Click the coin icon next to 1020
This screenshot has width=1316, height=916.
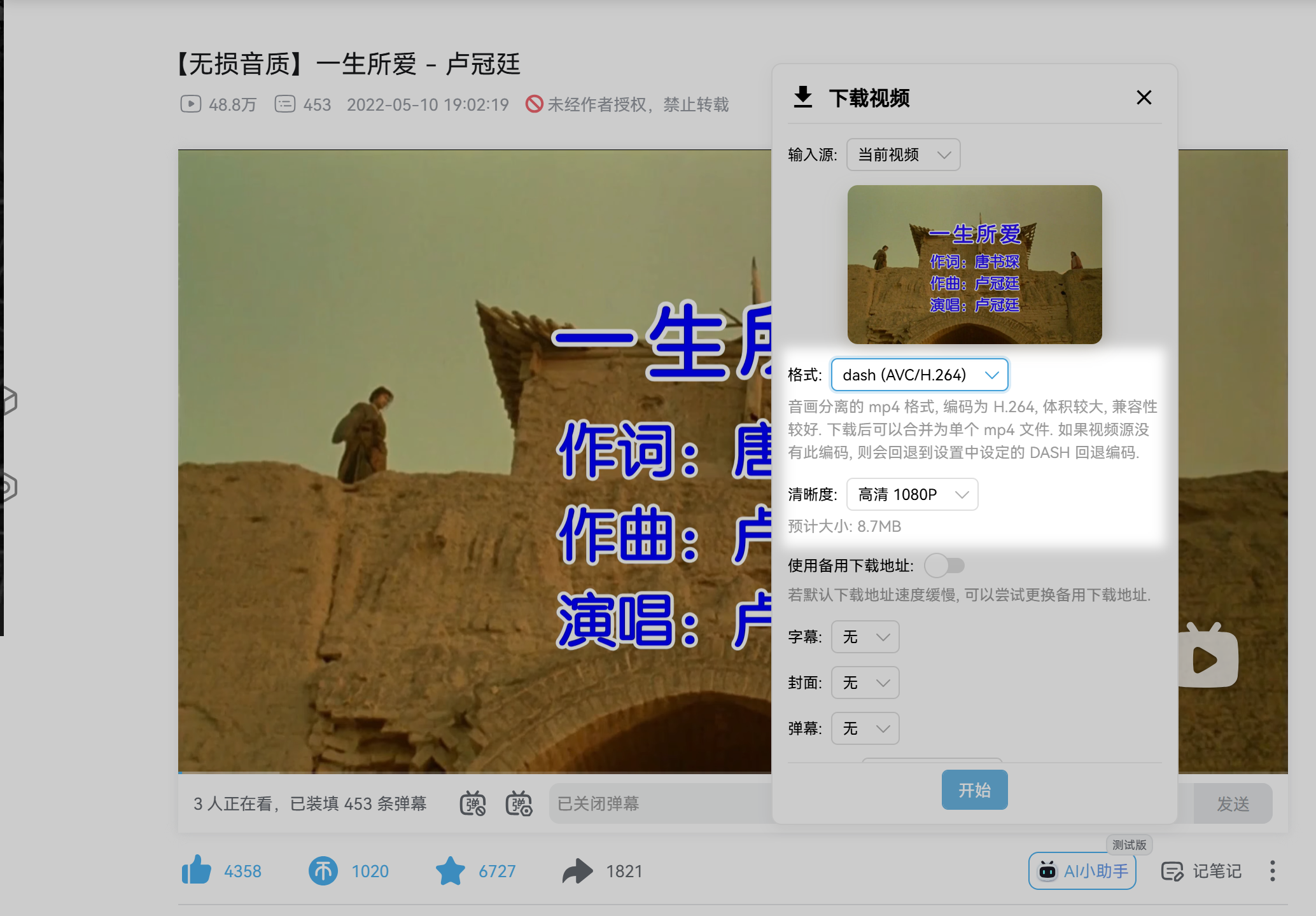[323, 870]
